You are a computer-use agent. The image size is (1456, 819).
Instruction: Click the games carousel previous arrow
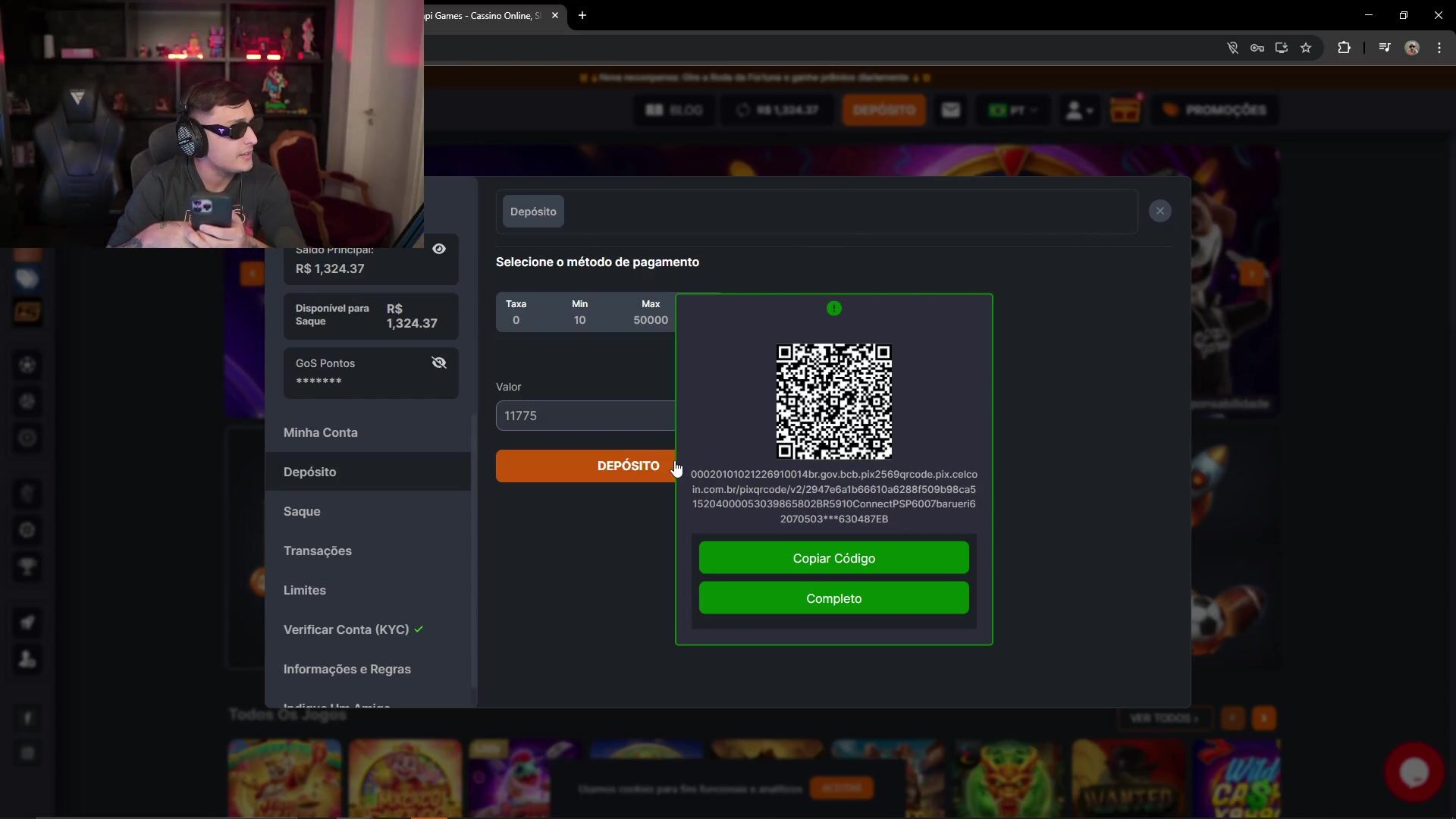(1233, 718)
